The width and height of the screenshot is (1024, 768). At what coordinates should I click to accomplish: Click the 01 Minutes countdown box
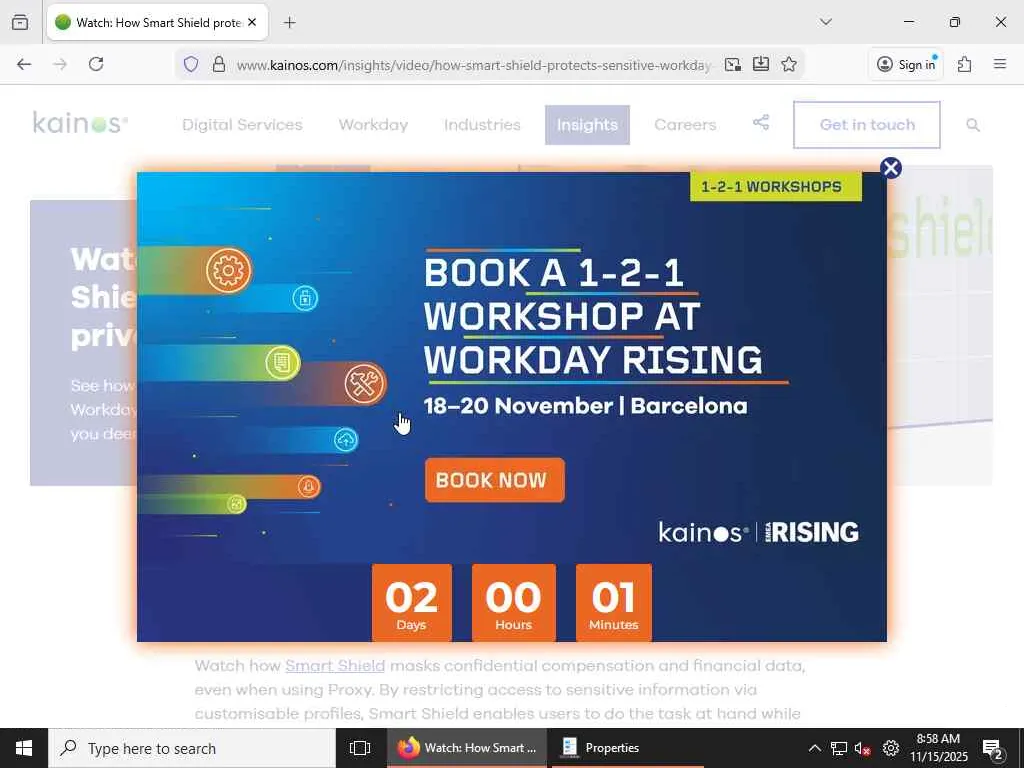tap(614, 603)
